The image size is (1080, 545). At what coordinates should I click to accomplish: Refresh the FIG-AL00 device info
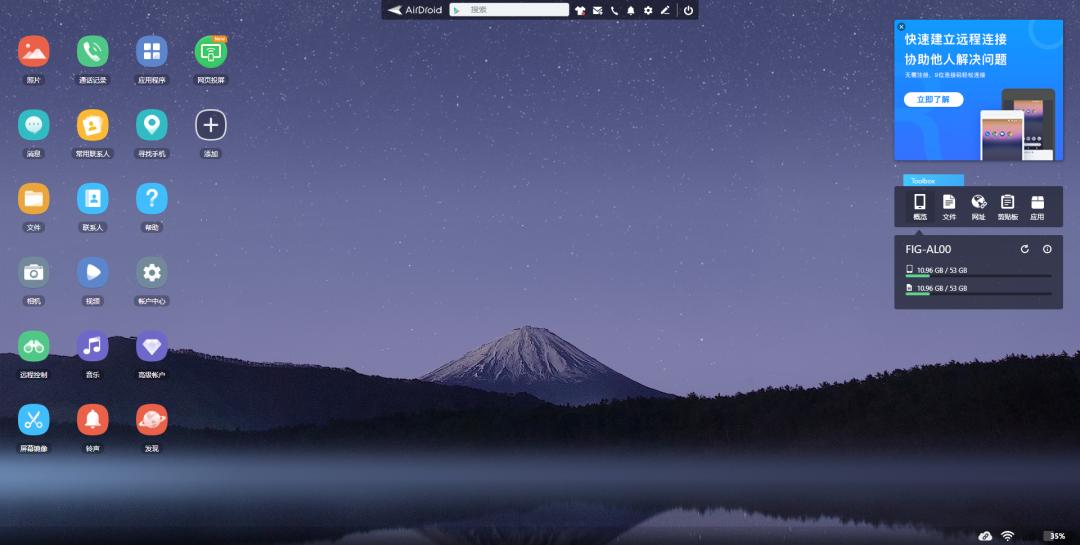[x=1025, y=249]
